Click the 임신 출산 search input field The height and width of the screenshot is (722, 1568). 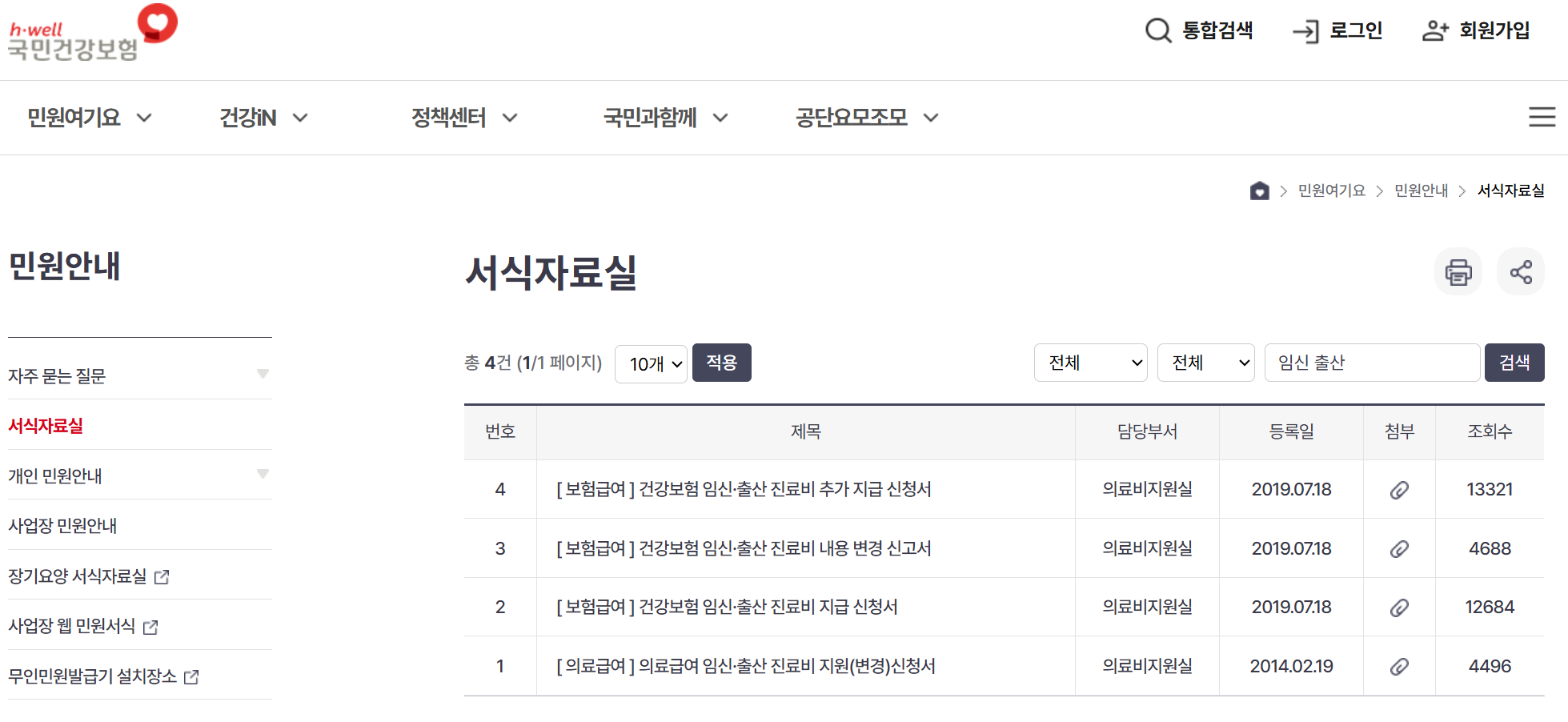click(x=1371, y=363)
